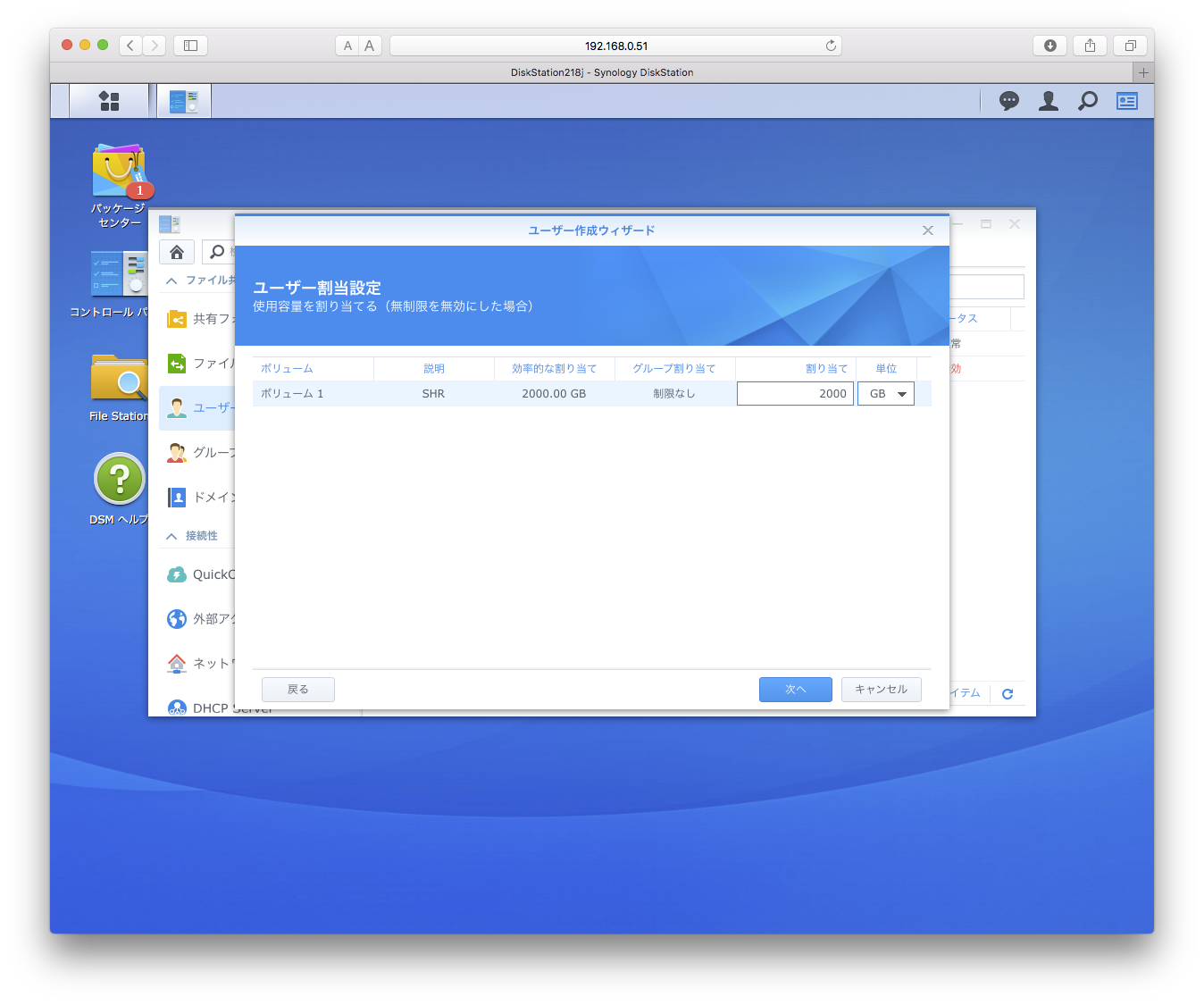
Task: Switch to Control Panel taskbar tab
Action: 184,101
